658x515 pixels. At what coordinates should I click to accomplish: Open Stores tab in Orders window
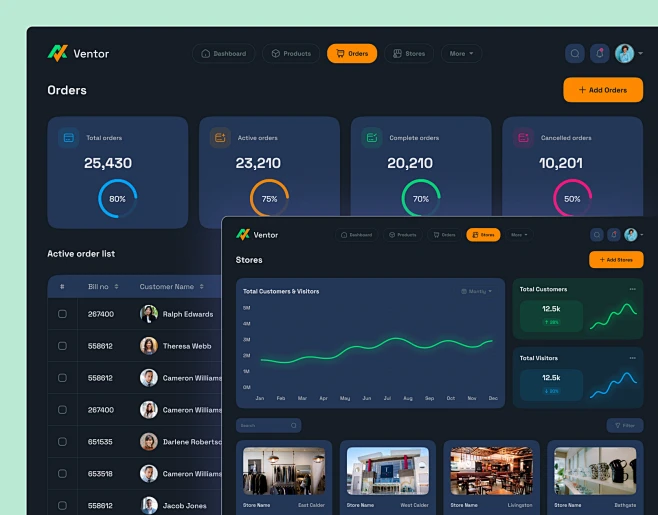pyautogui.click(x=409, y=53)
